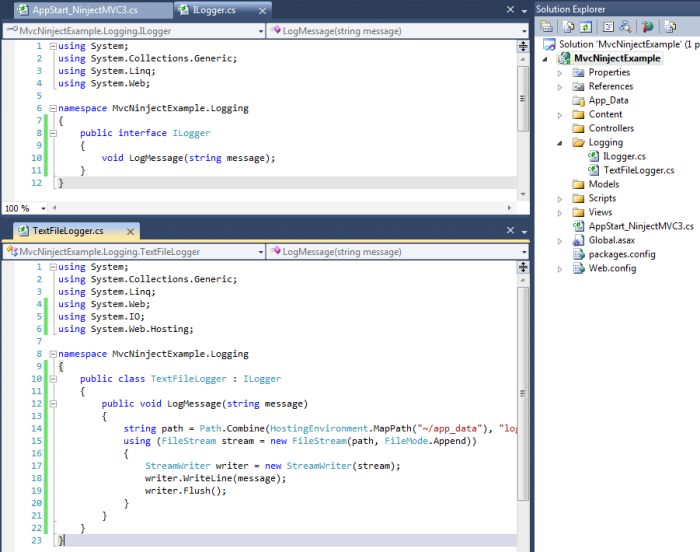Click the Web.config file icon
Viewport: 700px width, 552px height.
click(579, 268)
